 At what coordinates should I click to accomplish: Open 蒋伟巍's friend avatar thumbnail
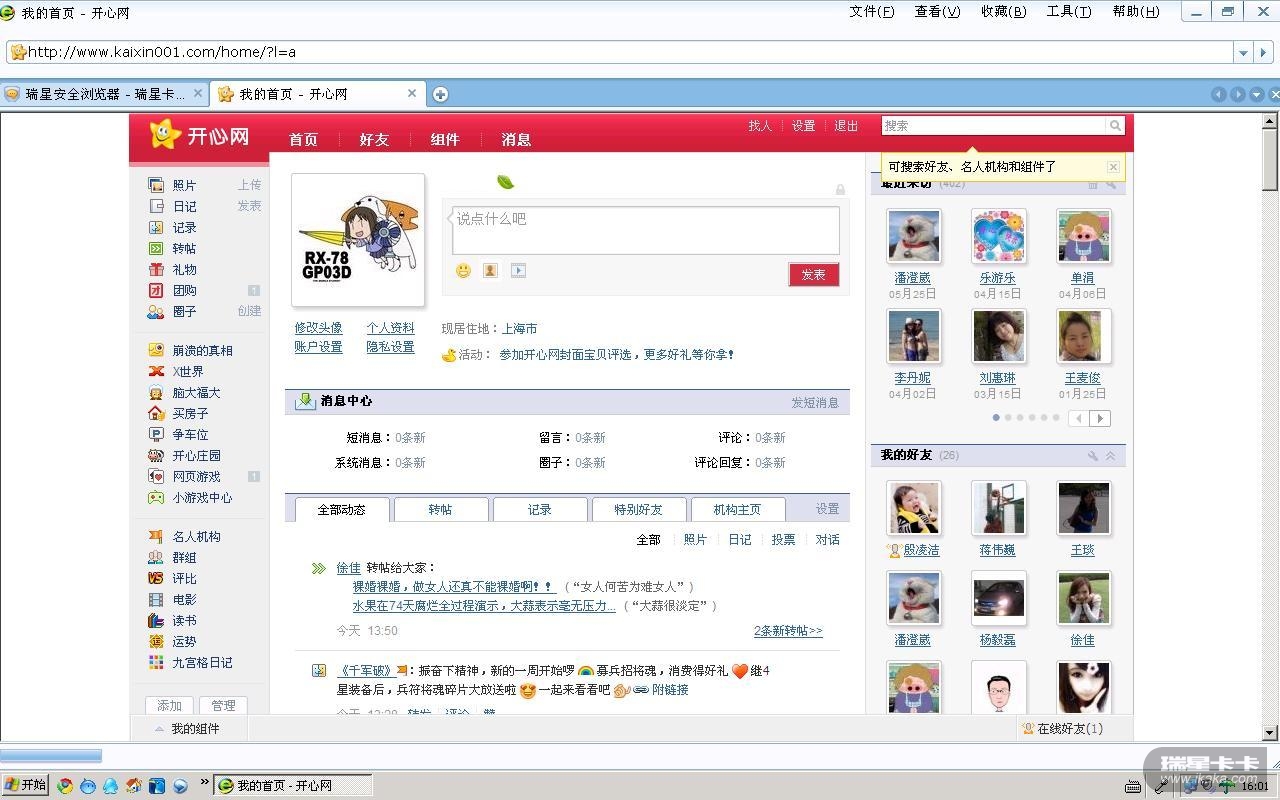click(x=998, y=508)
